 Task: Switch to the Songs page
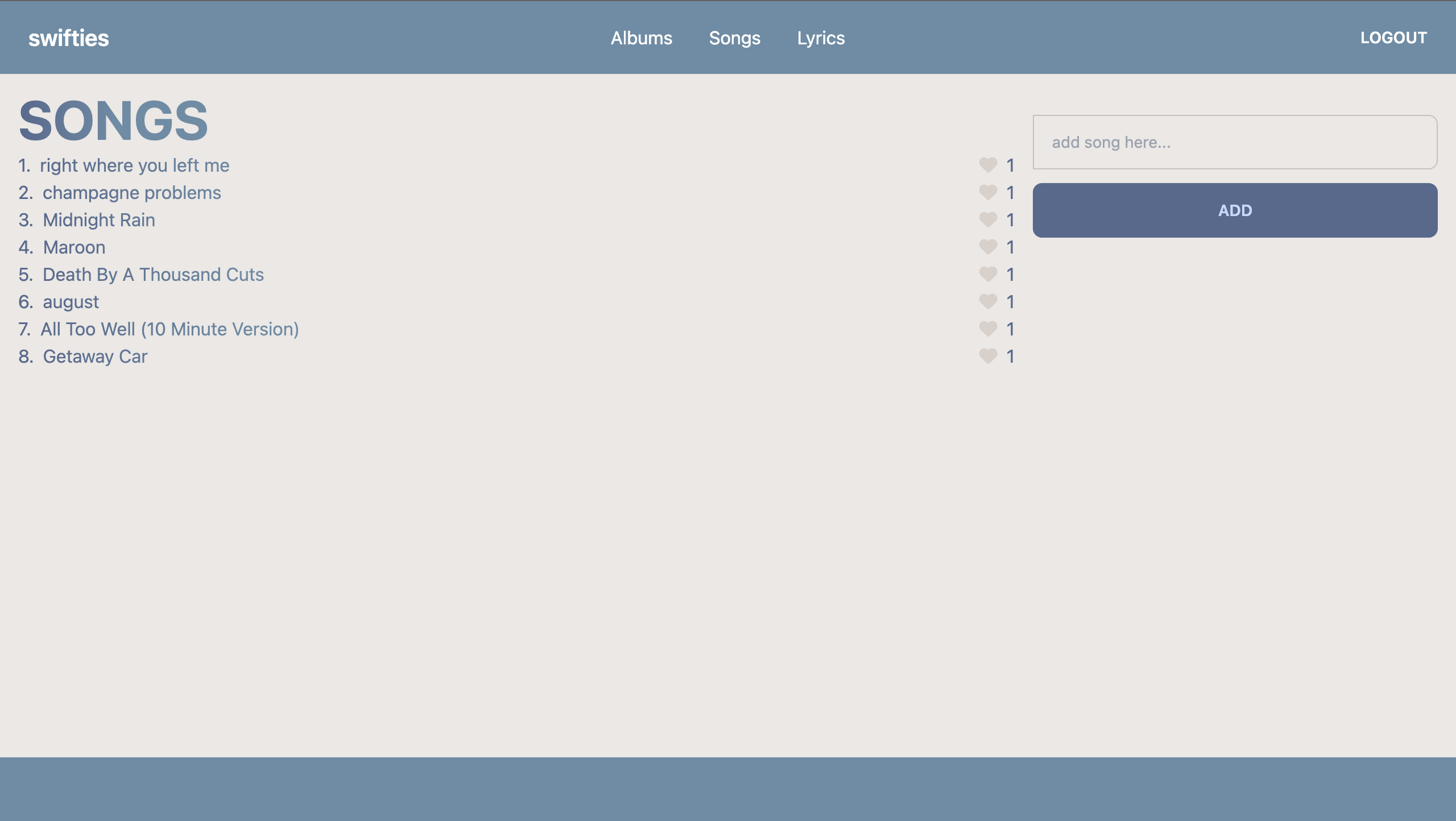[735, 38]
